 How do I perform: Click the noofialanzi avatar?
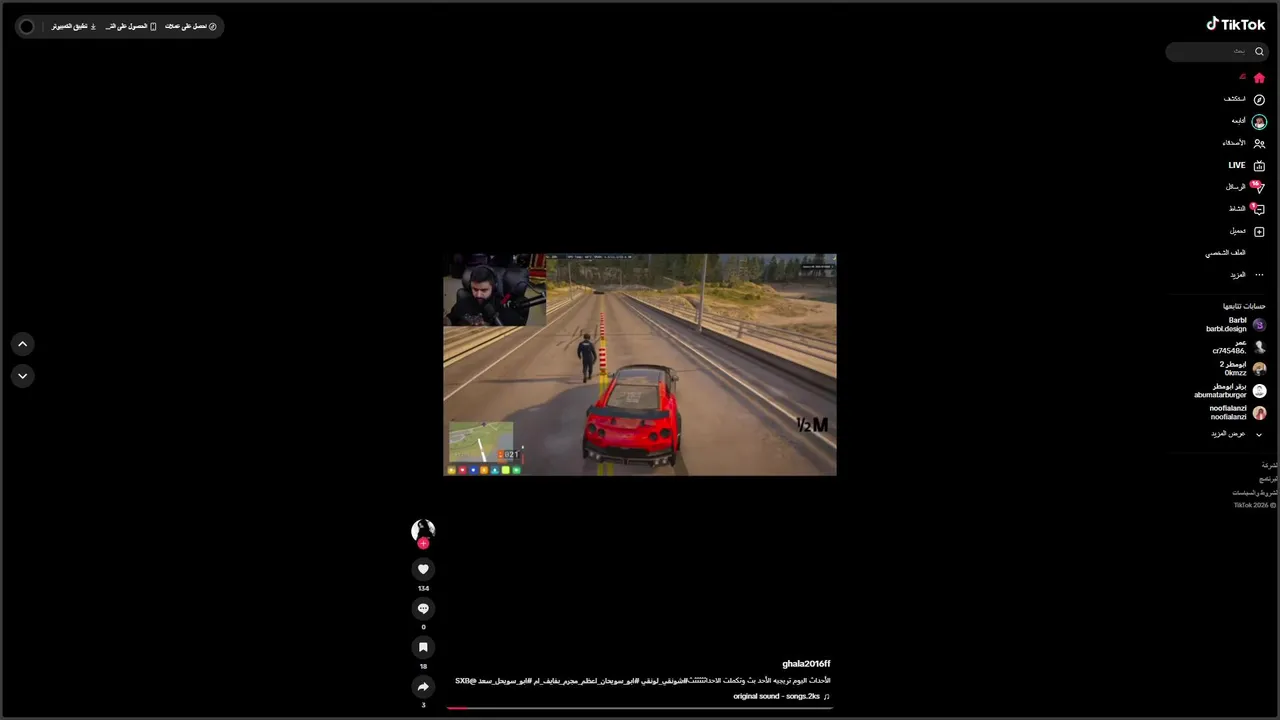tap(1259, 413)
